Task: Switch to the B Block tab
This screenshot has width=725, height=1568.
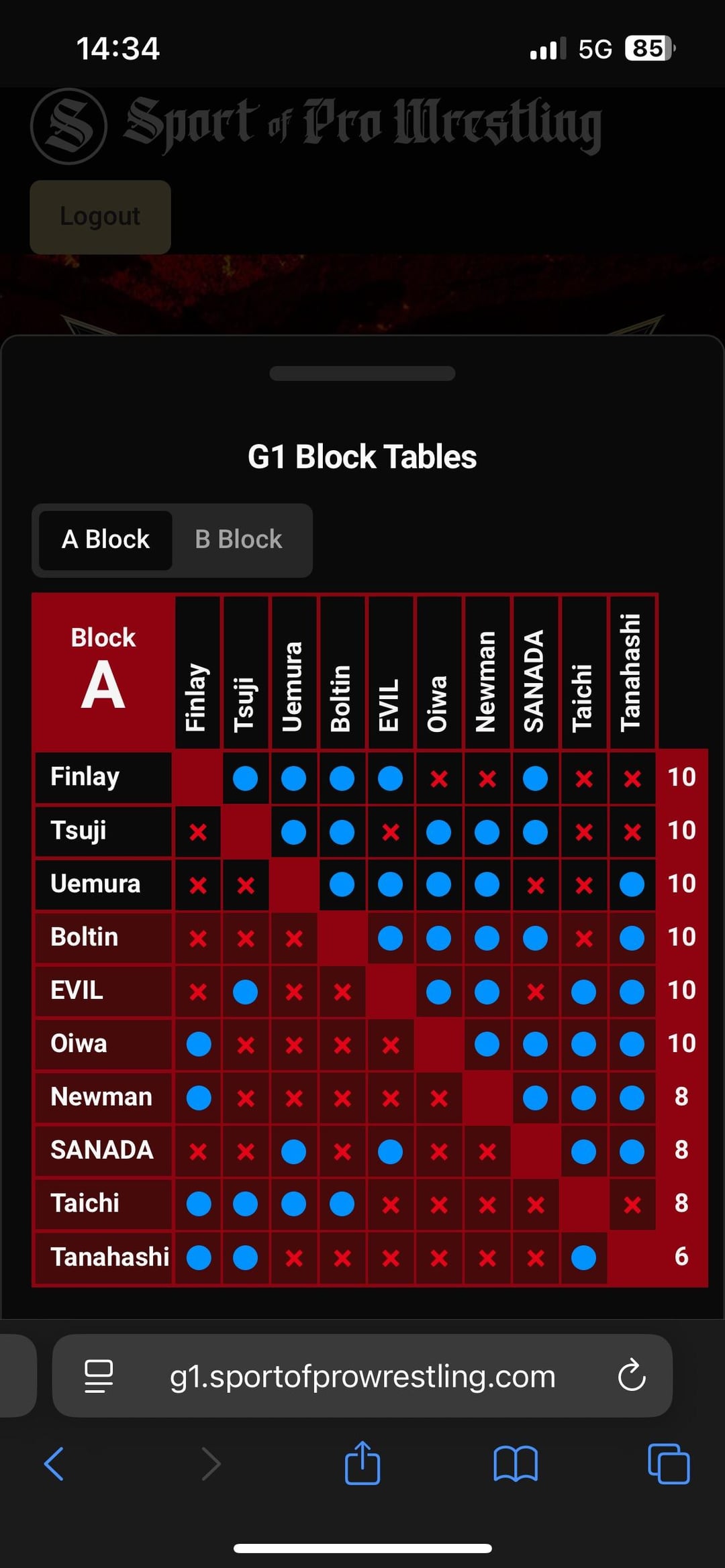Action: [x=238, y=539]
